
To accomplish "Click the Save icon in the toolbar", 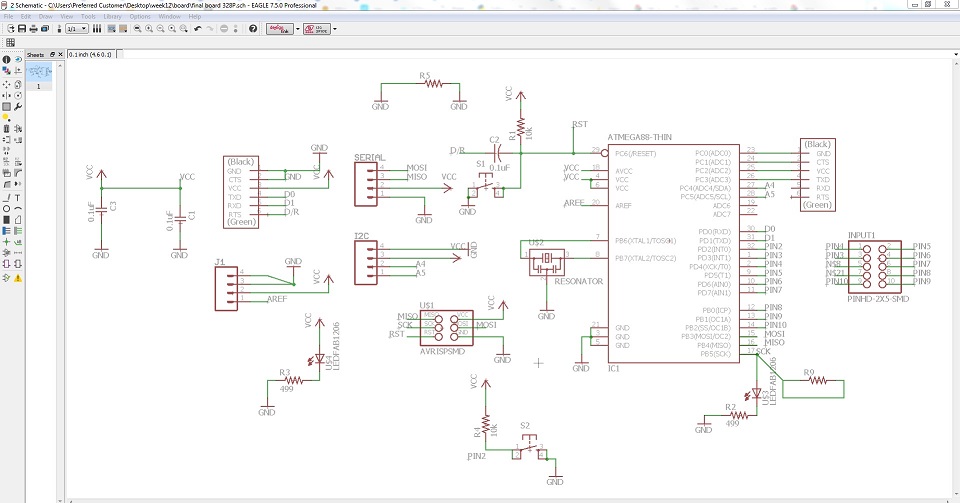I will [x=21, y=29].
